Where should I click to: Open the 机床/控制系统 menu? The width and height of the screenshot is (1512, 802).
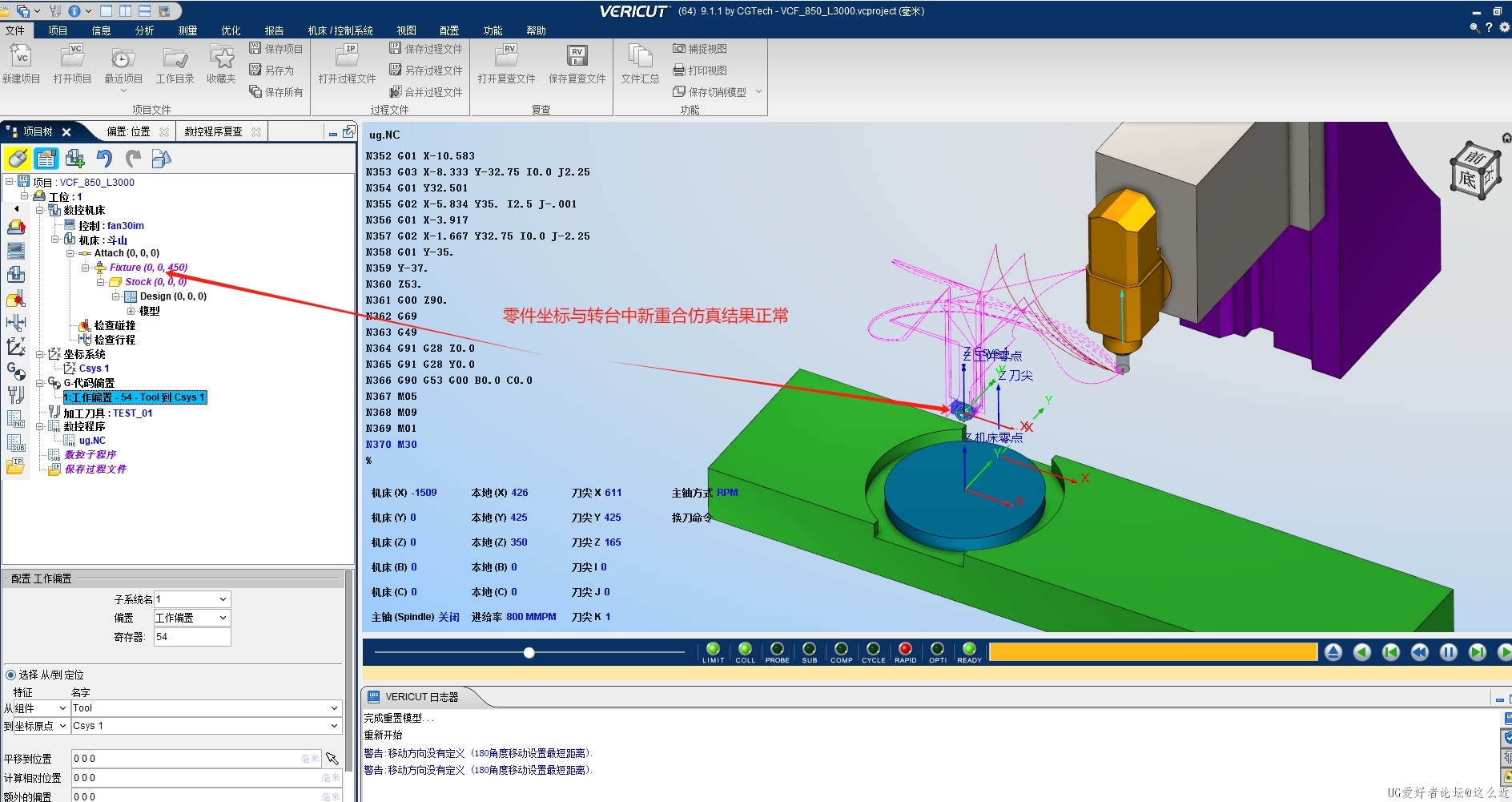[x=340, y=30]
